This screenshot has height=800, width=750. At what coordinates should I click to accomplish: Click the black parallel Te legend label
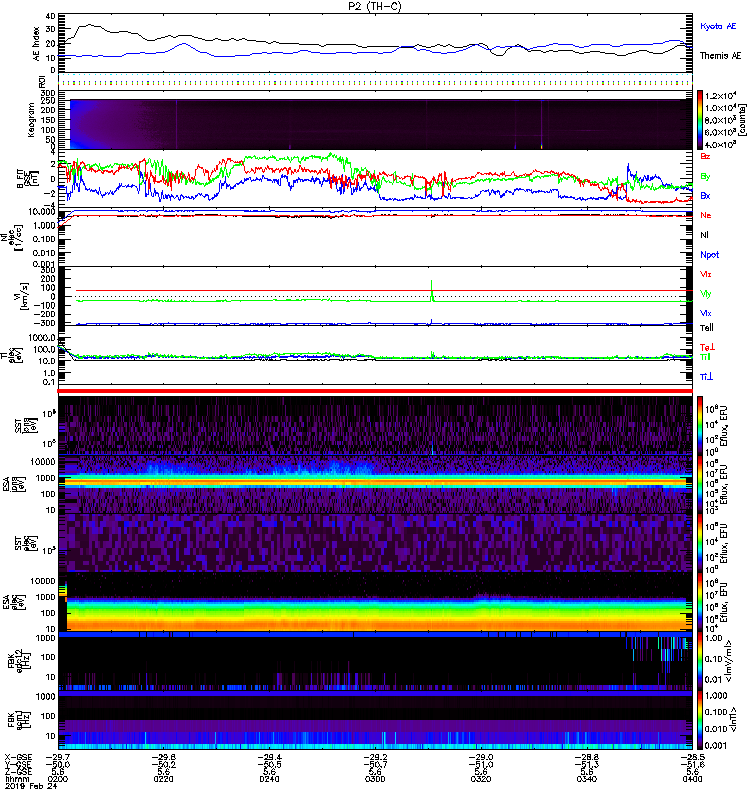coord(707,328)
